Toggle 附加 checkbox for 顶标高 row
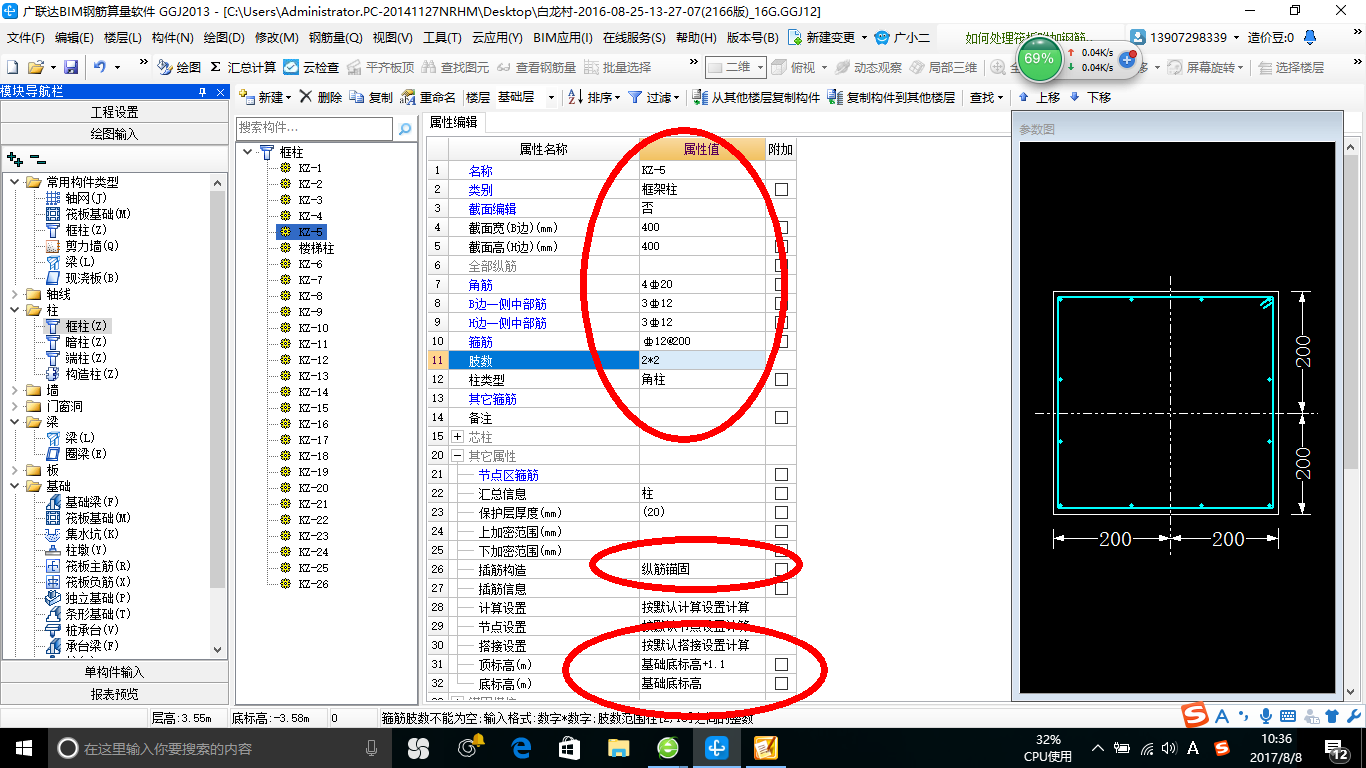This screenshot has height=768, width=1366. 781,664
